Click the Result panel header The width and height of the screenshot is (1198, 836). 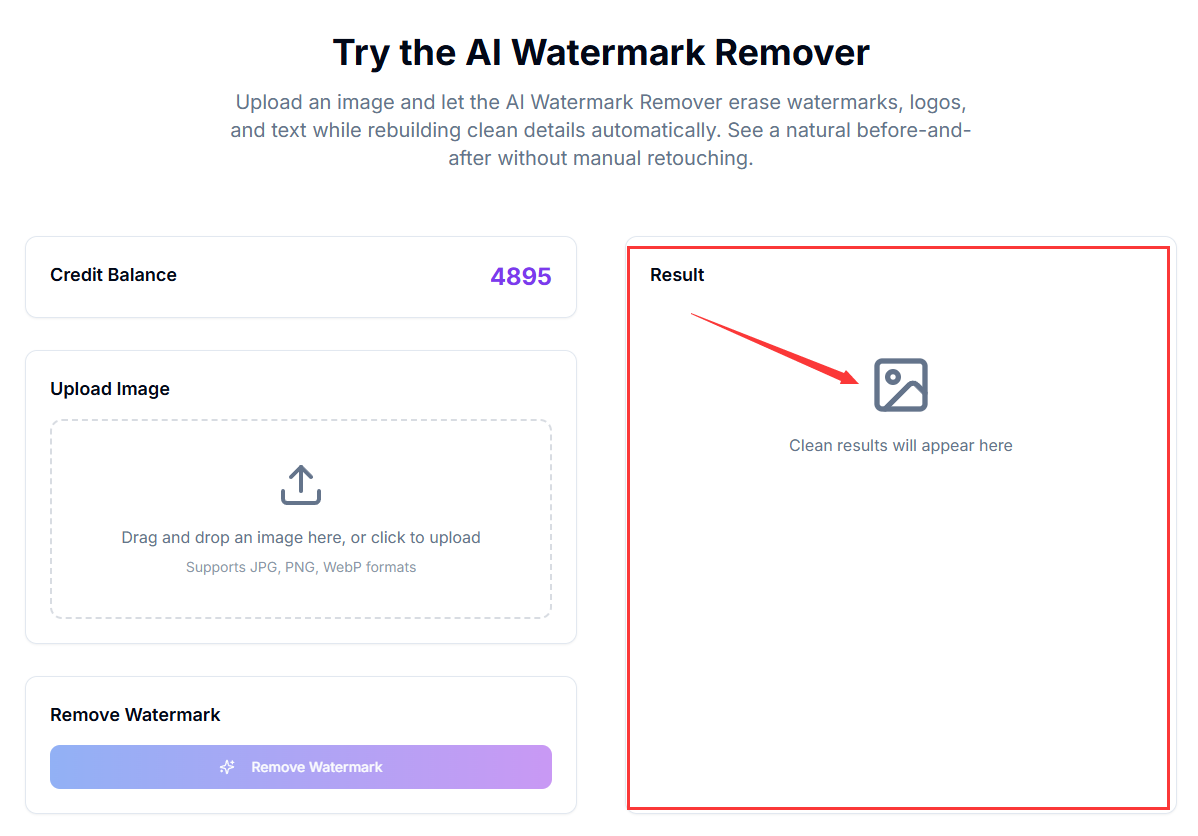pyautogui.click(x=677, y=275)
